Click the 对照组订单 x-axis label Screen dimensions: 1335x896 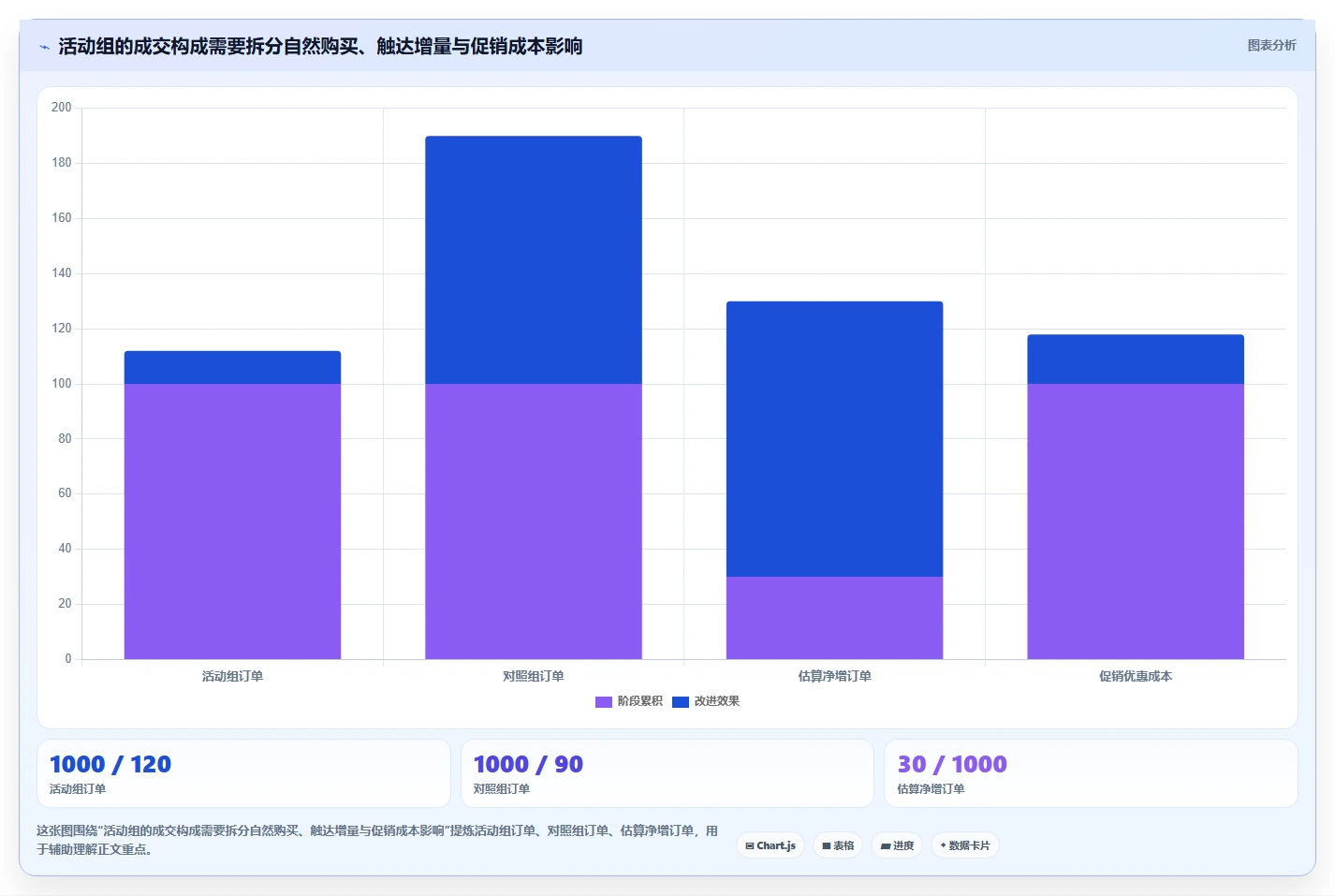pyautogui.click(x=534, y=676)
